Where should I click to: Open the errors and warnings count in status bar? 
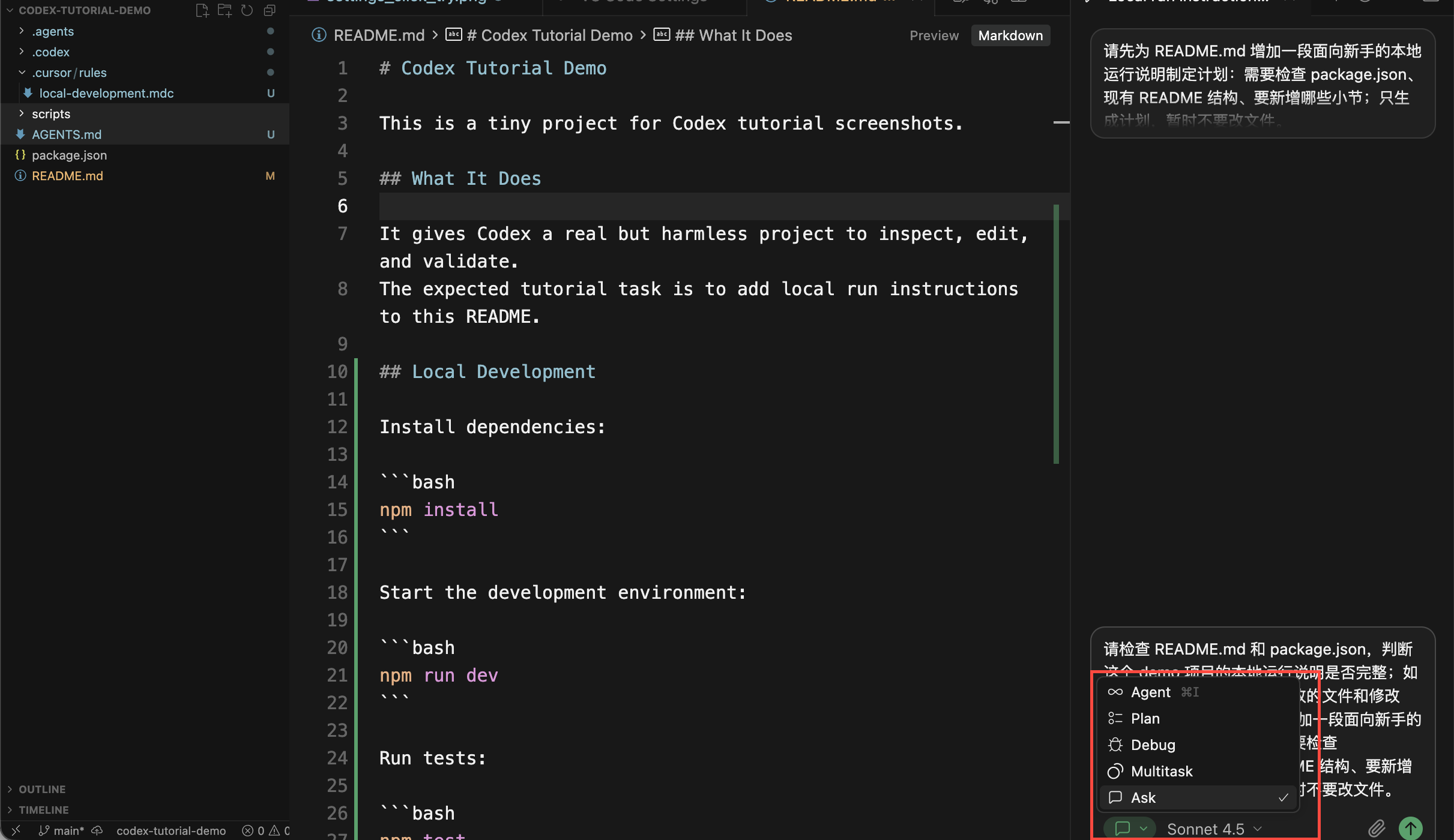265,830
